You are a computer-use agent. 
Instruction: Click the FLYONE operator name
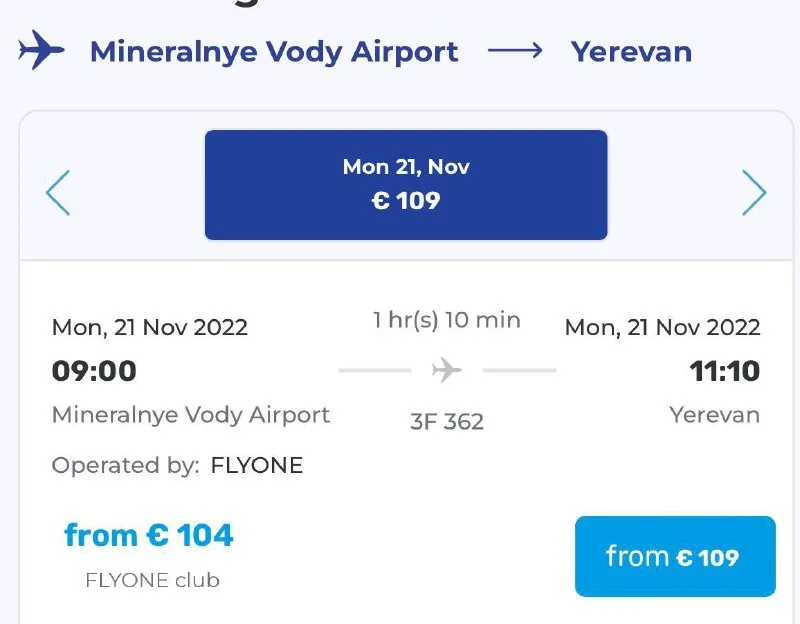coord(256,465)
